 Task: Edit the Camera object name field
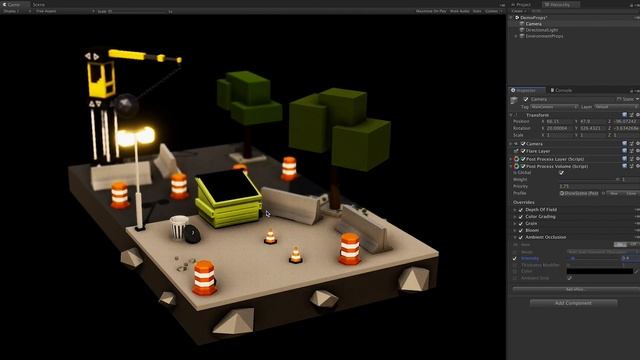(x=571, y=99)
